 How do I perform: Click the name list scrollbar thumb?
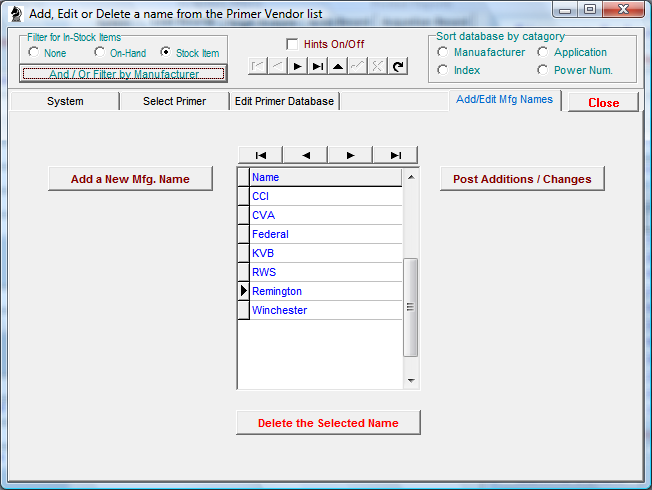pos(411,307)
